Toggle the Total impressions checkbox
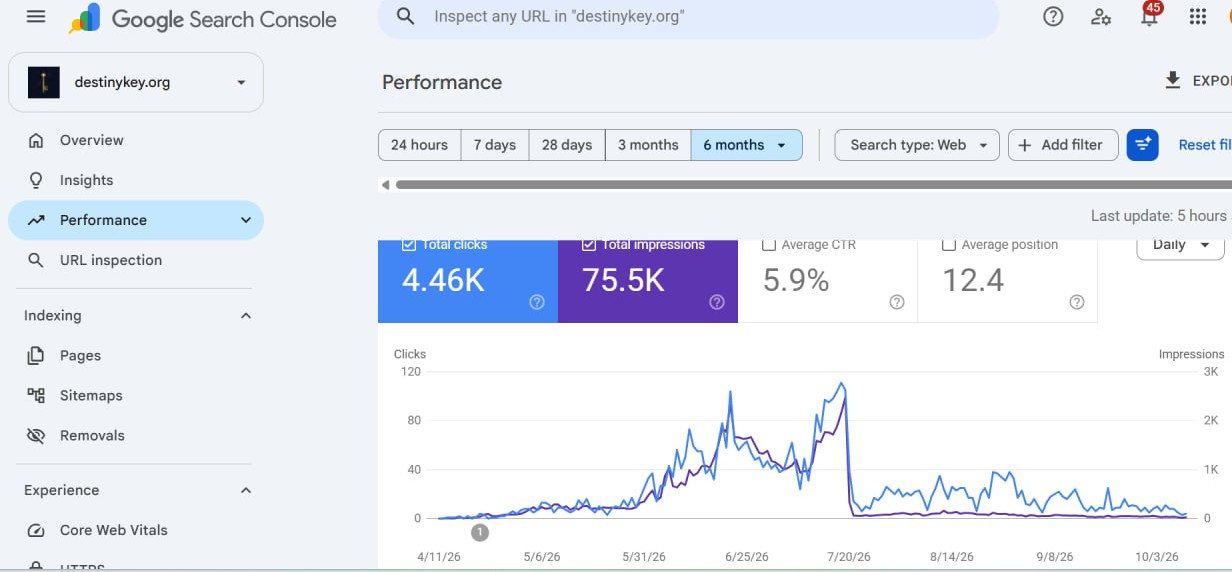Image resolution: width=1232 pixels, height=572 pixels. point(588,244)
